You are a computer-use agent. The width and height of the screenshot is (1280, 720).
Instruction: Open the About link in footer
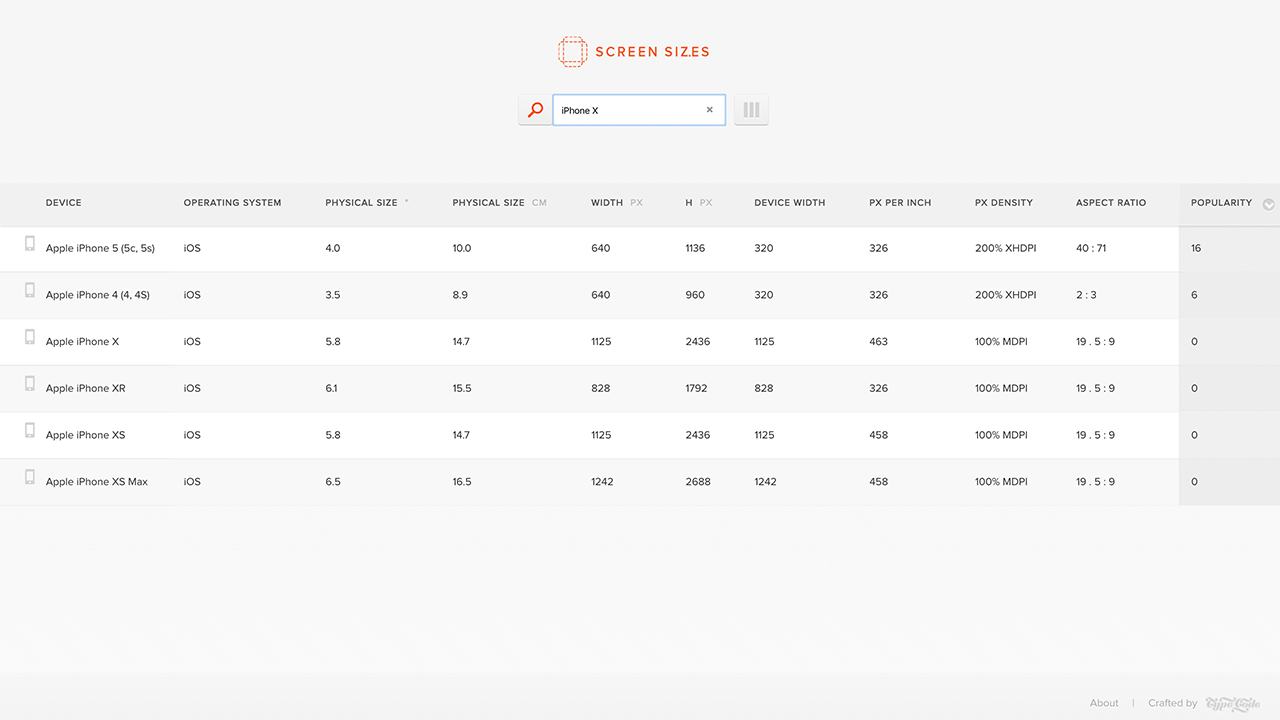click(x=1104, y=703)
